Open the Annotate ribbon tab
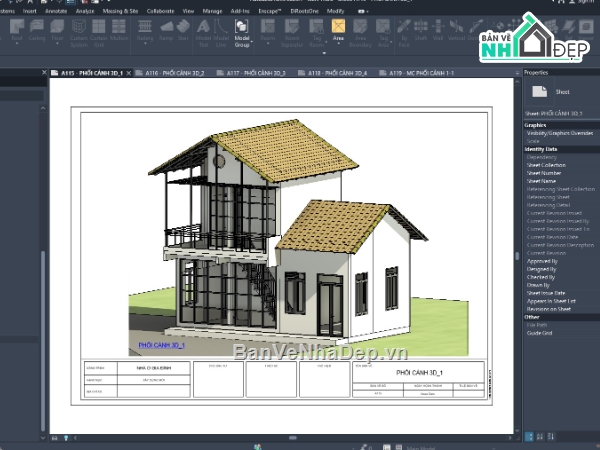The width and height of the screenshot is (600, 450). point(56,11)
